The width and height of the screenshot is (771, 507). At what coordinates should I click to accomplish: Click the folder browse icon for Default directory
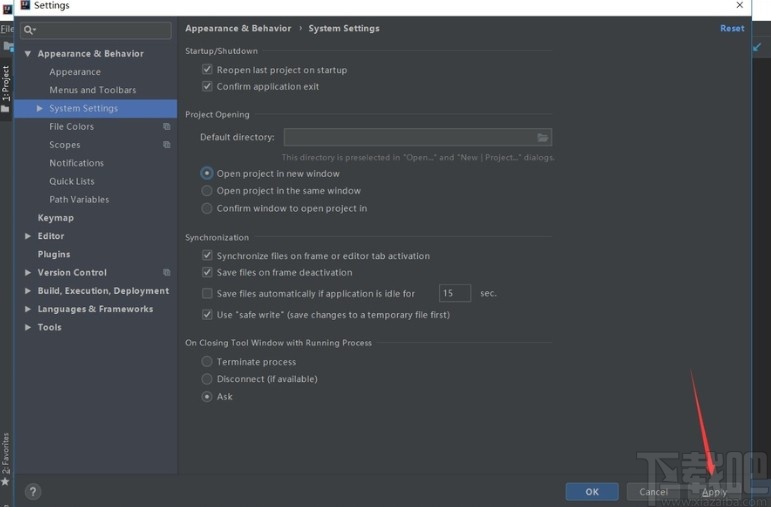pyautogui.click(x=543, y=138)
